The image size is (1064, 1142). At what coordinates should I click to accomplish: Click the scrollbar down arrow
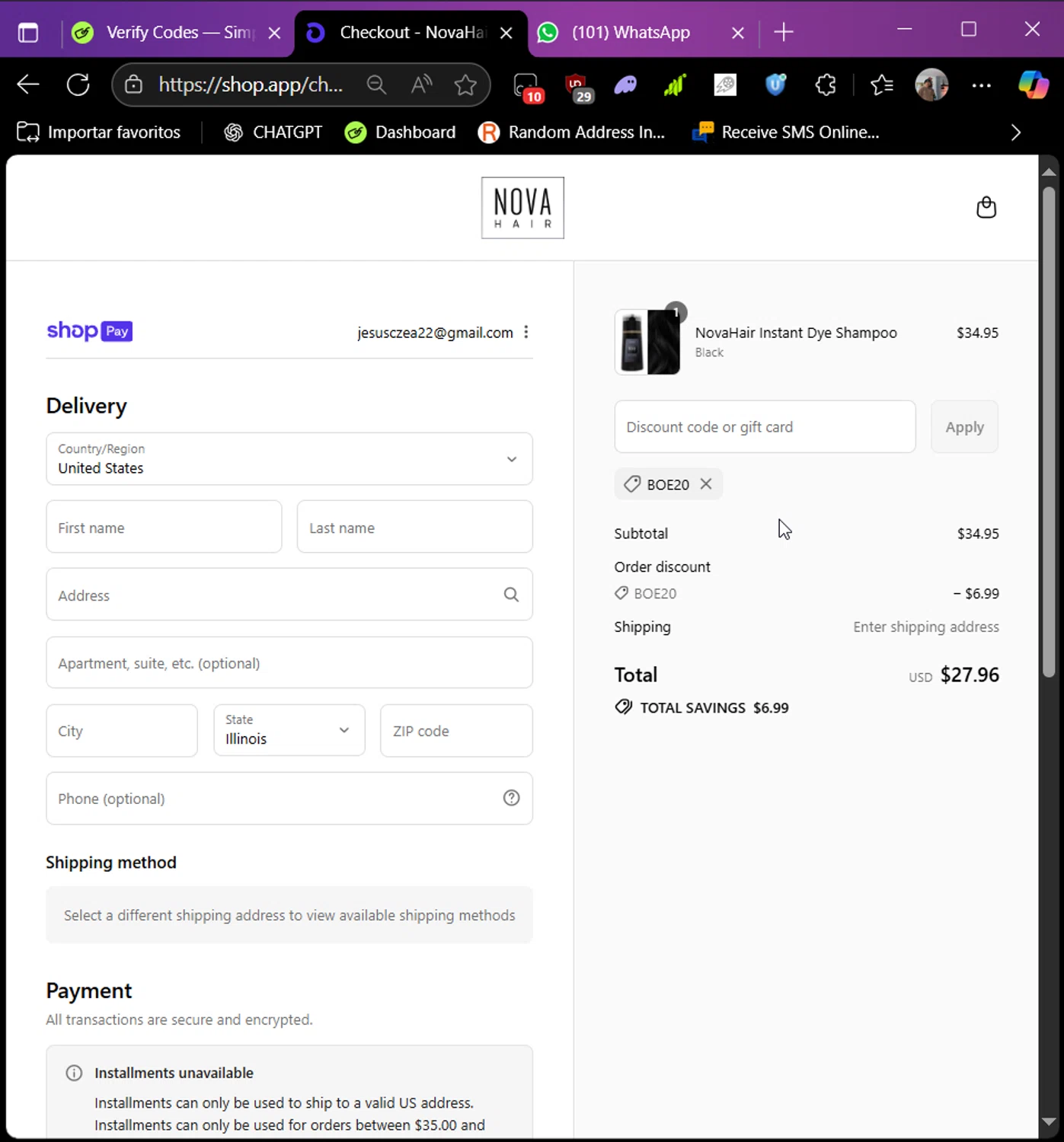[1049, 1122]
